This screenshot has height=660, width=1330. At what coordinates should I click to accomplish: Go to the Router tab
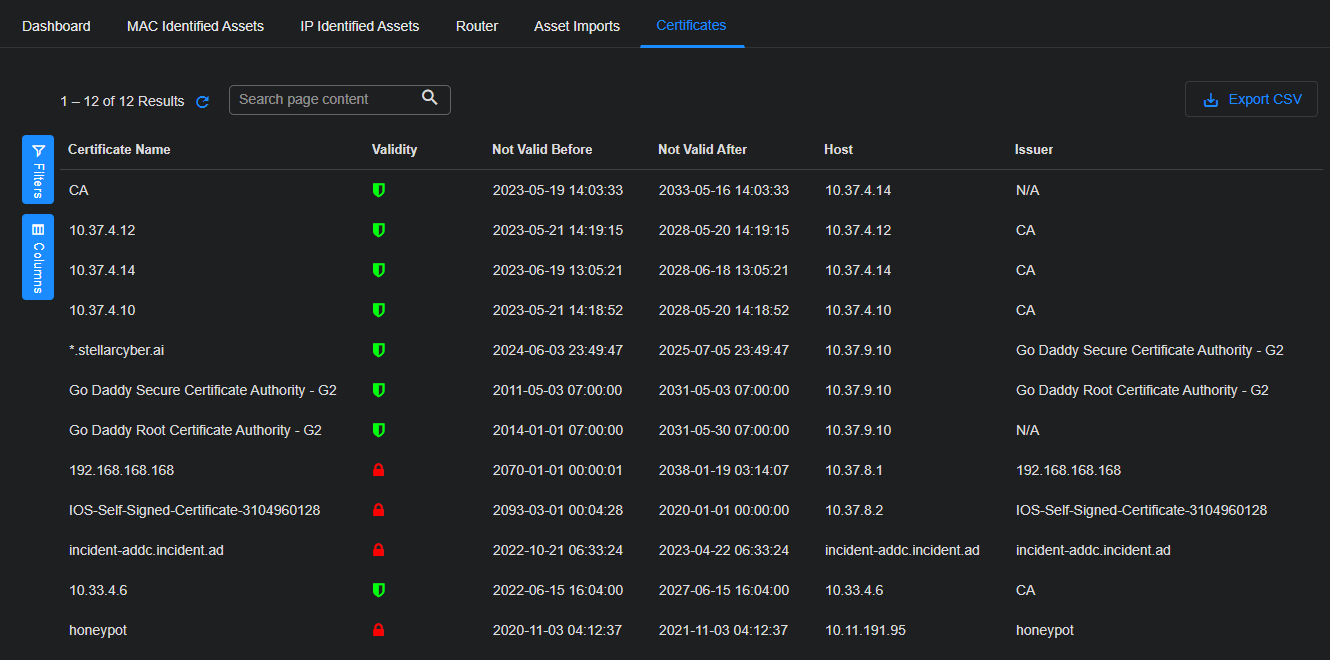pos(477,26)
